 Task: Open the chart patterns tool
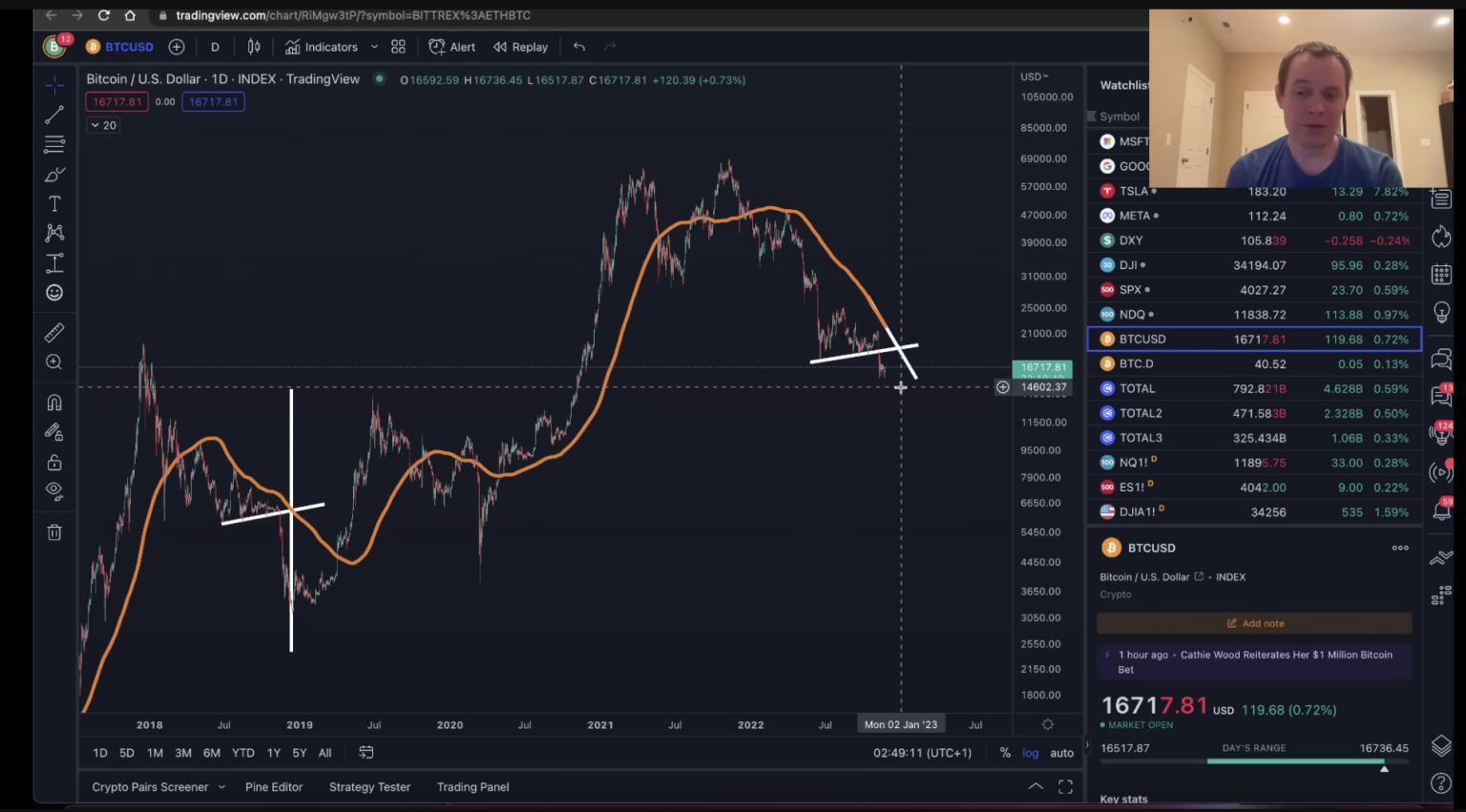[x=54, y=233]
